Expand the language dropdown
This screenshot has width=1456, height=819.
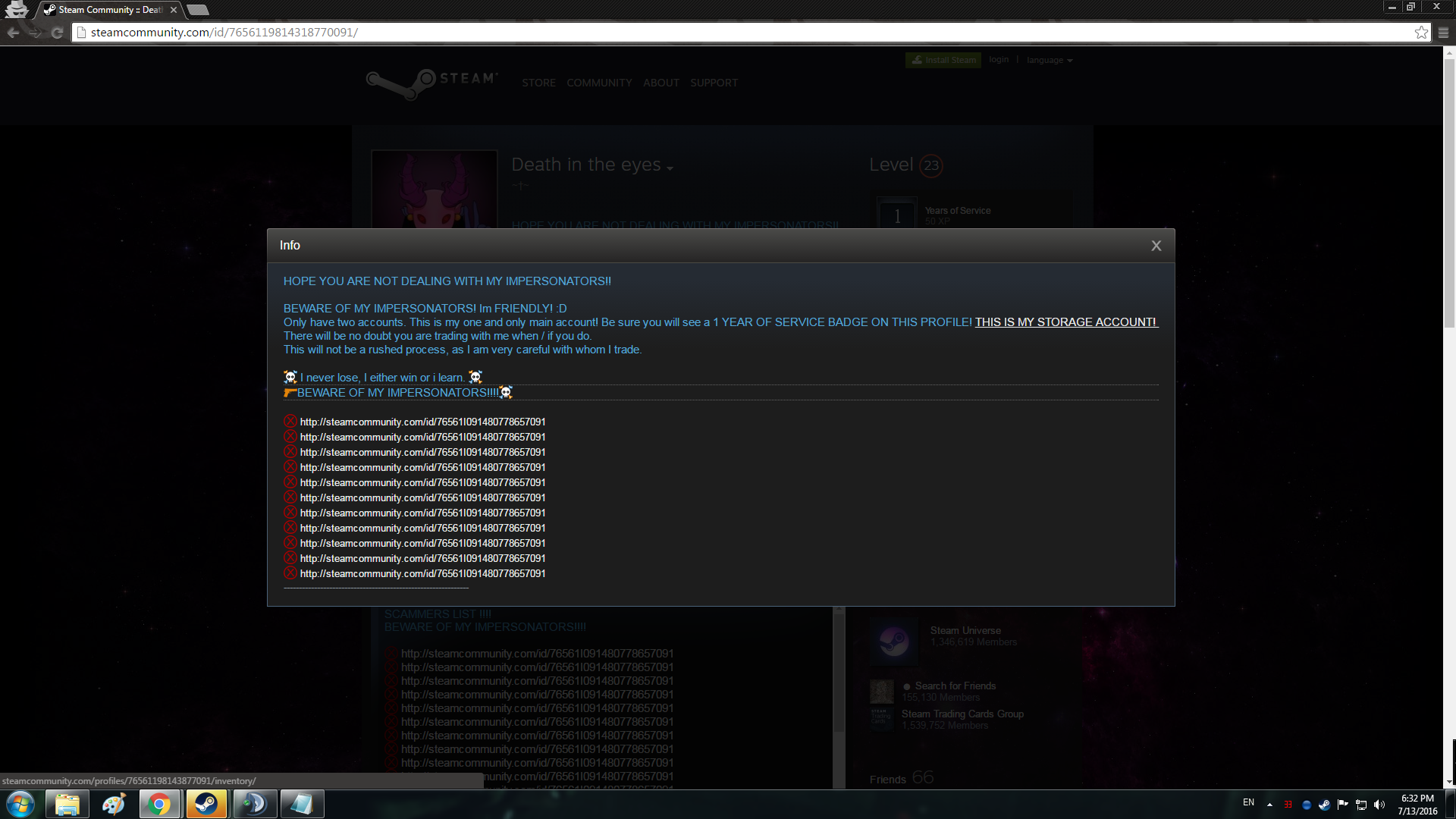pos(1050,60)
